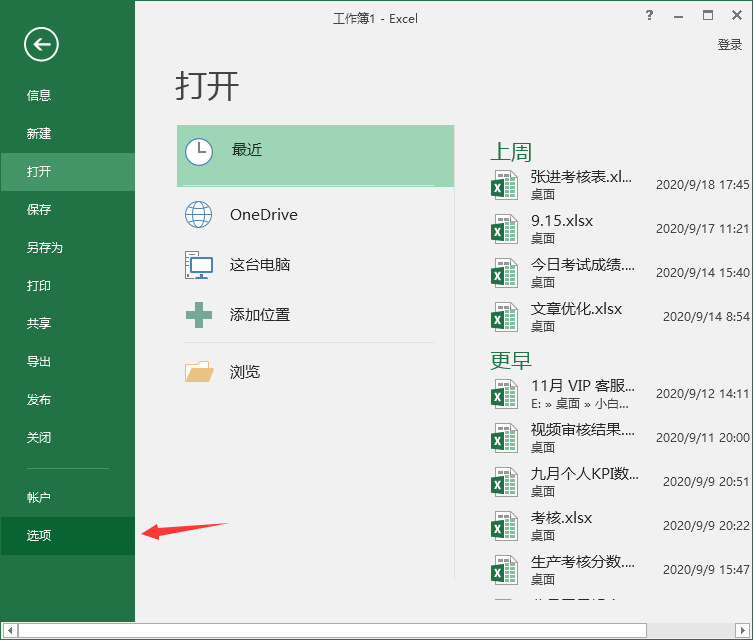Click the horizontal scrollbar left arrow

[x=9, y=631]
